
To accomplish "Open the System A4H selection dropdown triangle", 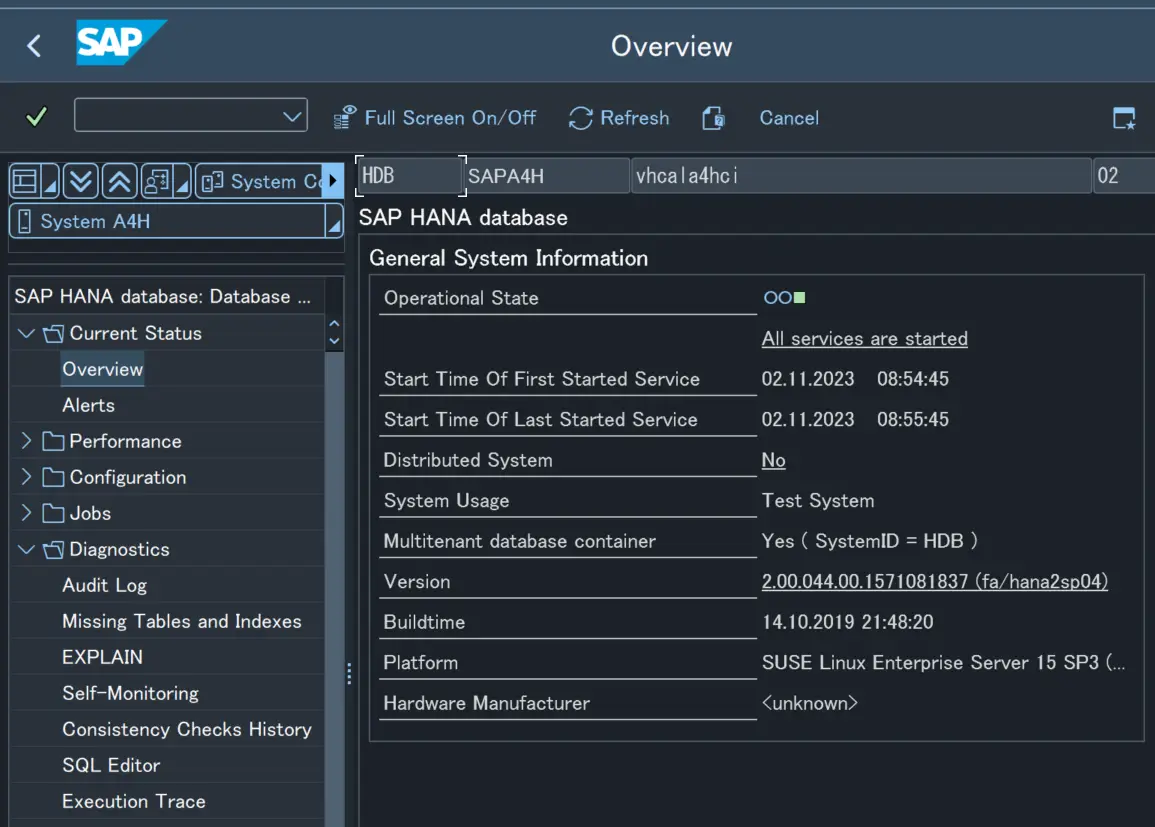I will click(334, 221).
